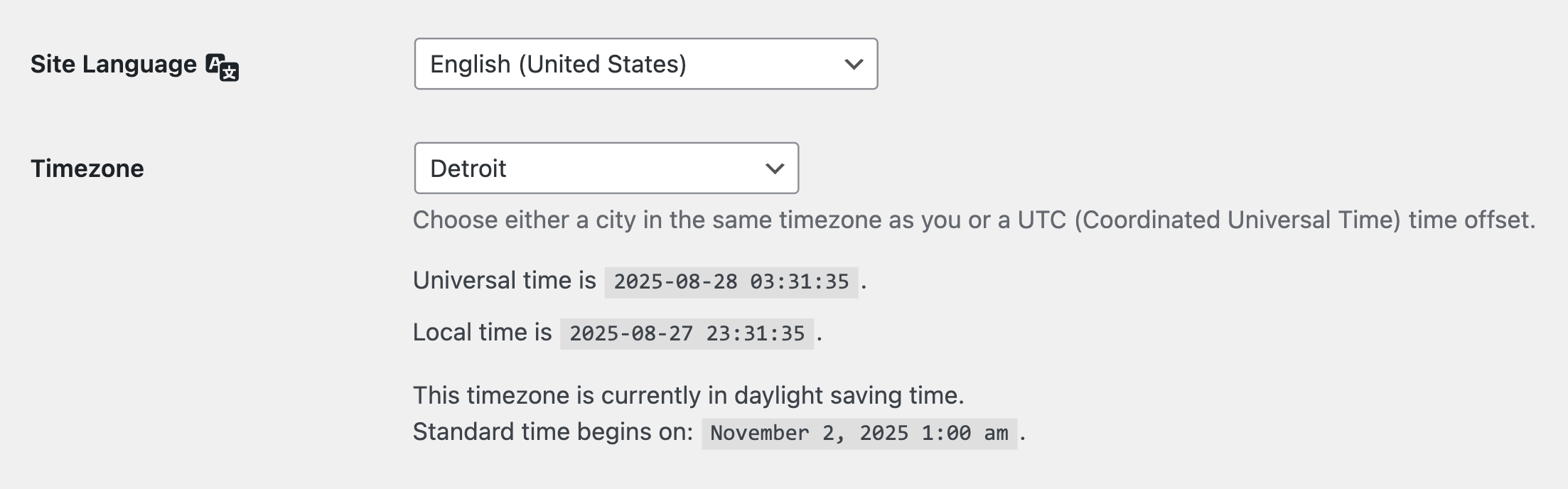Screen dimensions: 1568x489
Task: Click the chevron arrow in the Detroit selector
Action: 775,168
